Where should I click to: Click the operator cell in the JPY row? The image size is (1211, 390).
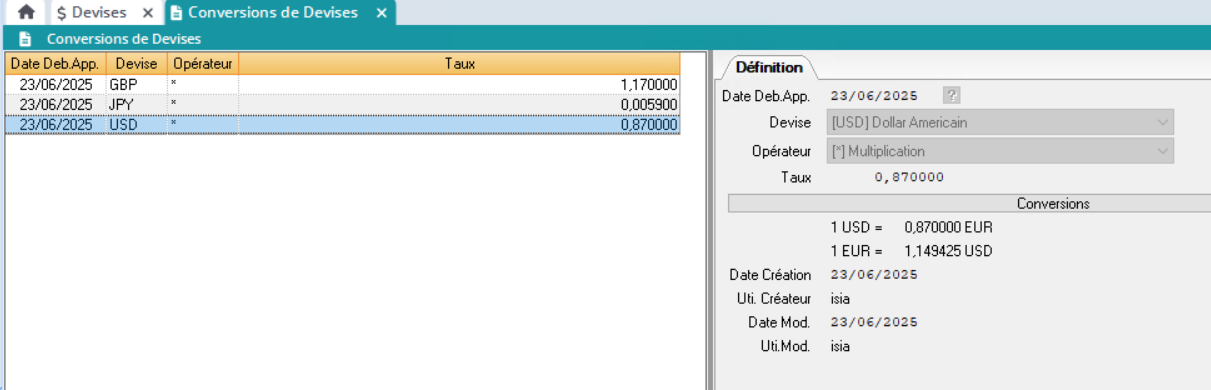pyautogui.click(x=202, y=104)
